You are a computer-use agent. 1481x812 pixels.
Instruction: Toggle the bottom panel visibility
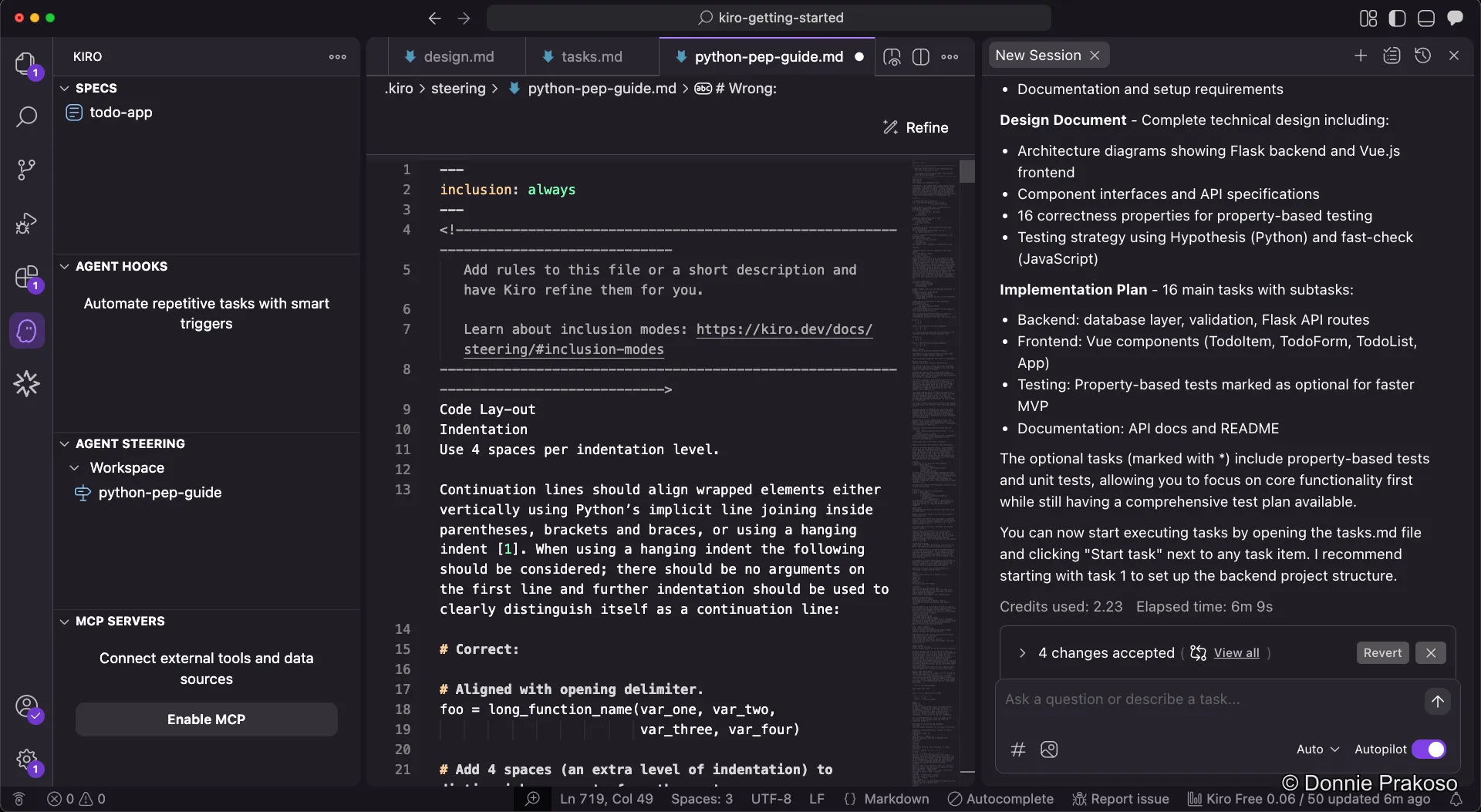pos(1425,18)
